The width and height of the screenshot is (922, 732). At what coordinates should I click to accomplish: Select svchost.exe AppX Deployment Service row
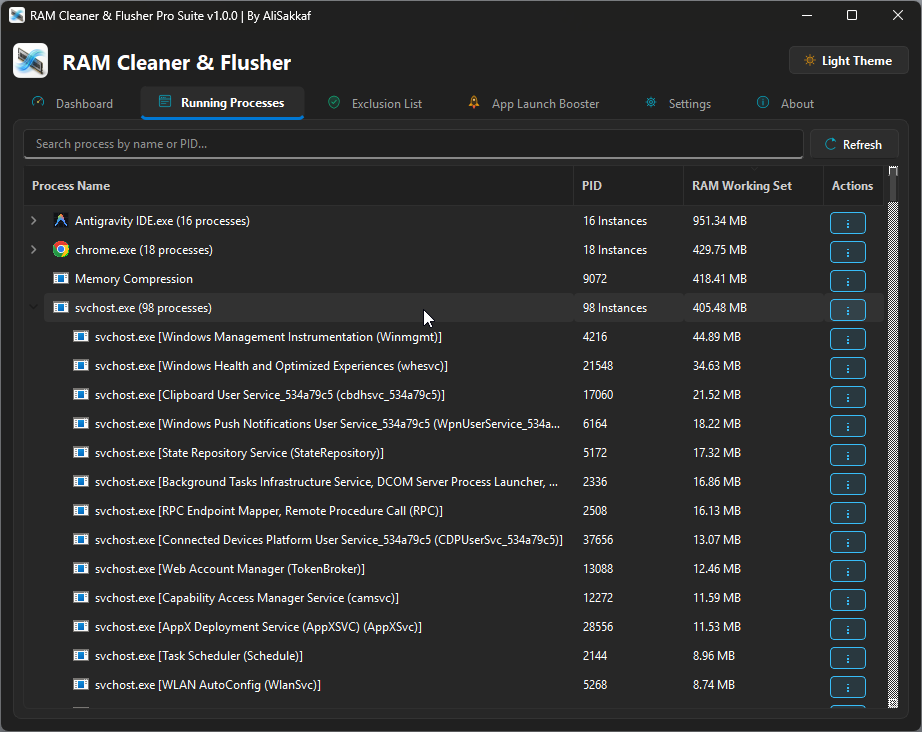453,627
